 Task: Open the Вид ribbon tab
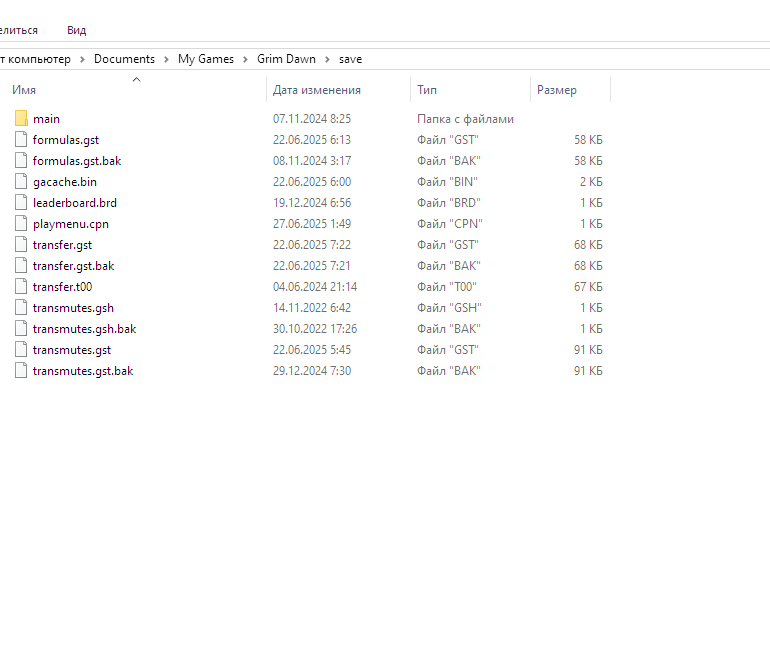tap(77, 30)
